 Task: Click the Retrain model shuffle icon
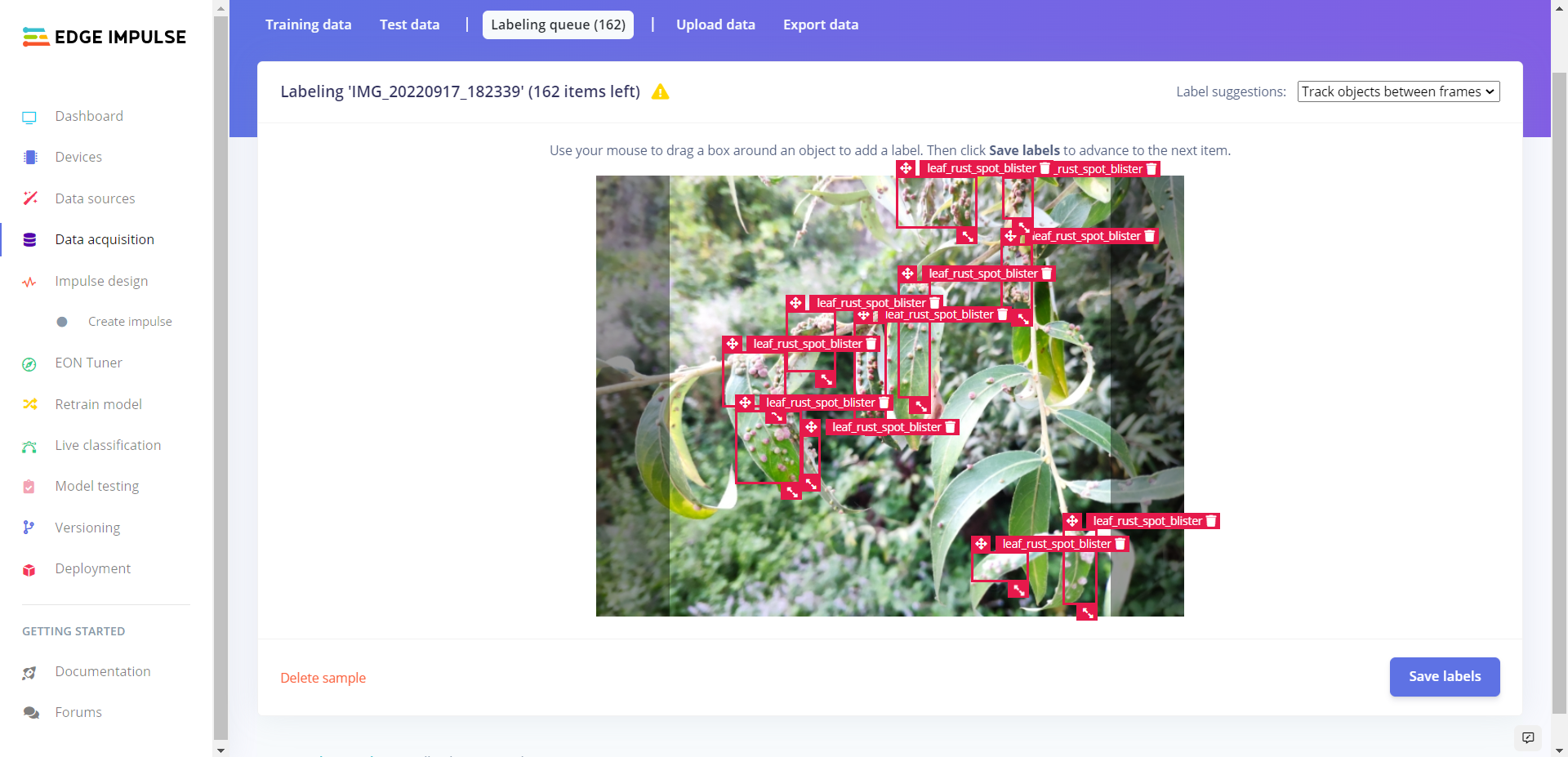click(x=30, y=404)
